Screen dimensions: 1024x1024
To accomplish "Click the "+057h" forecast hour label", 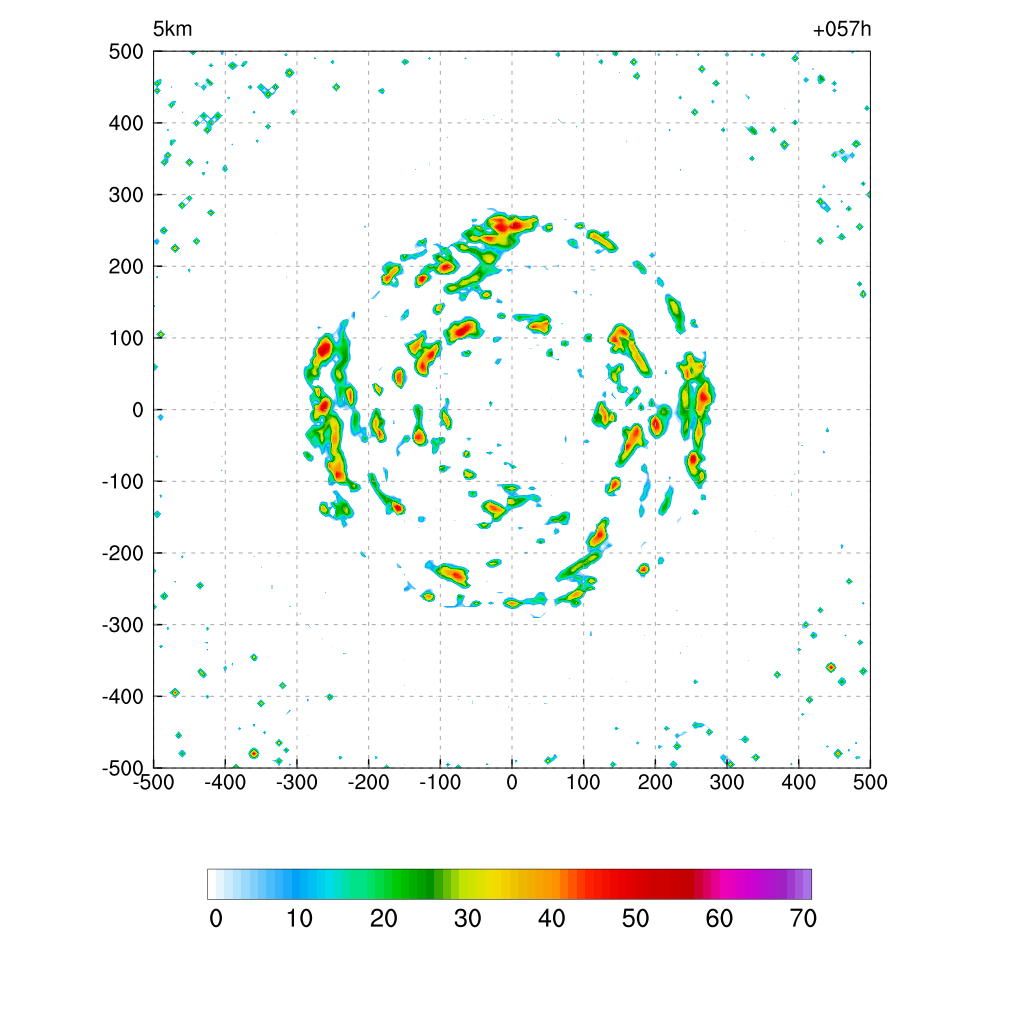I will (x=842, y=29).
